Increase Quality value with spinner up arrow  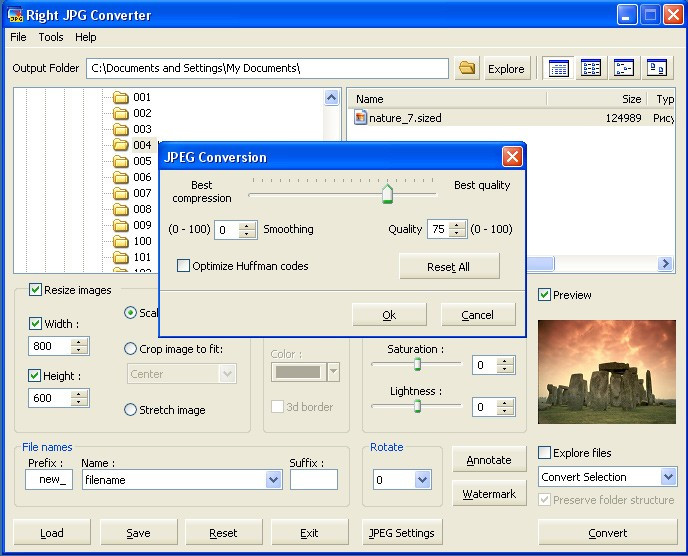pyautogui.click(x=457, y=225)
